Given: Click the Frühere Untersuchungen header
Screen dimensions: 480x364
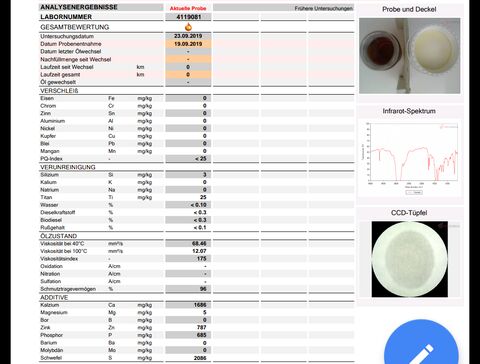Looking at the screenshot, I should [323, 8].
